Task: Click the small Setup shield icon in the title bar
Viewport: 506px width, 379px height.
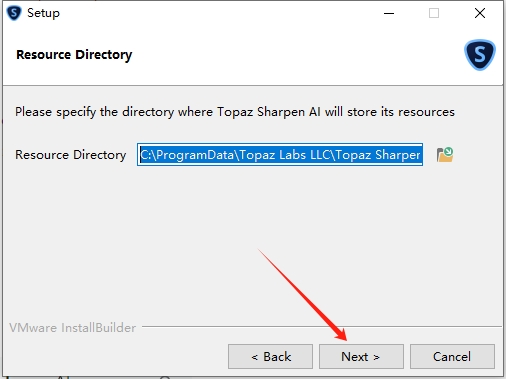Action: click(x=14, y=13)
